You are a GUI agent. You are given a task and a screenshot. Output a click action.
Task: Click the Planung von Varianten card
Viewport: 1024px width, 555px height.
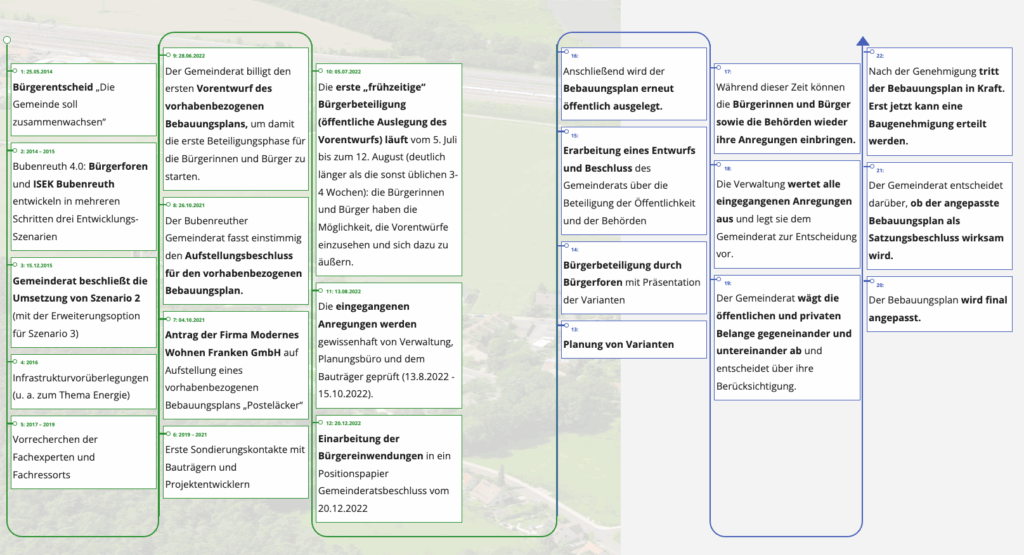pos(634,344)
